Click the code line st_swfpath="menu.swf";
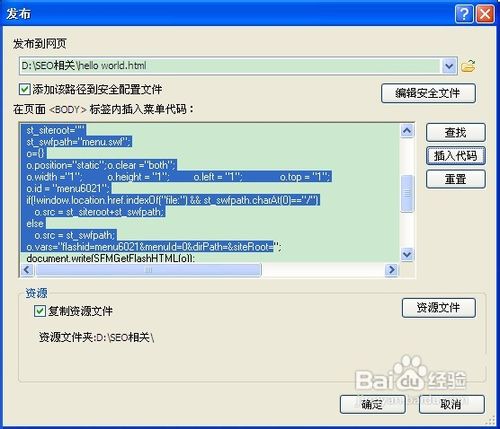Image resolution: width=500 pixels, height=429 pixels. (79, 142)
